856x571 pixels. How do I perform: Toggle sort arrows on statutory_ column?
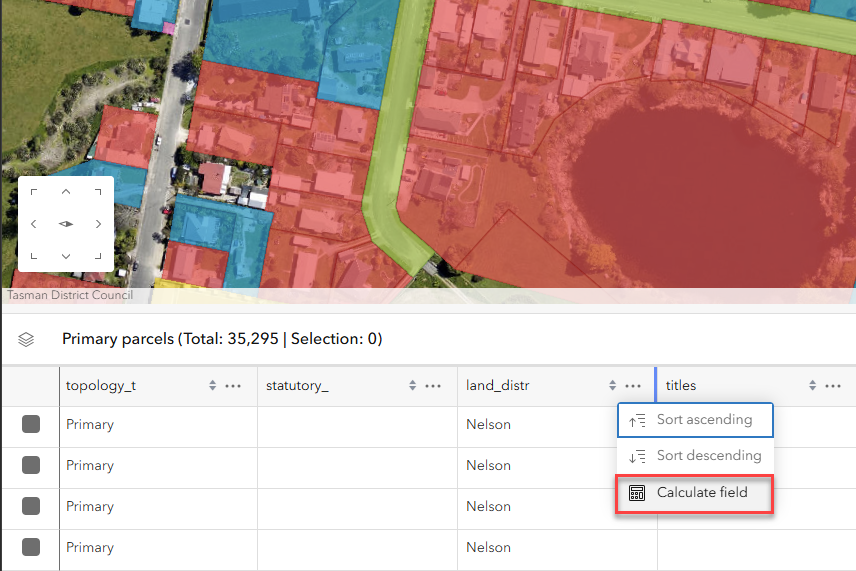click(412, 385)
